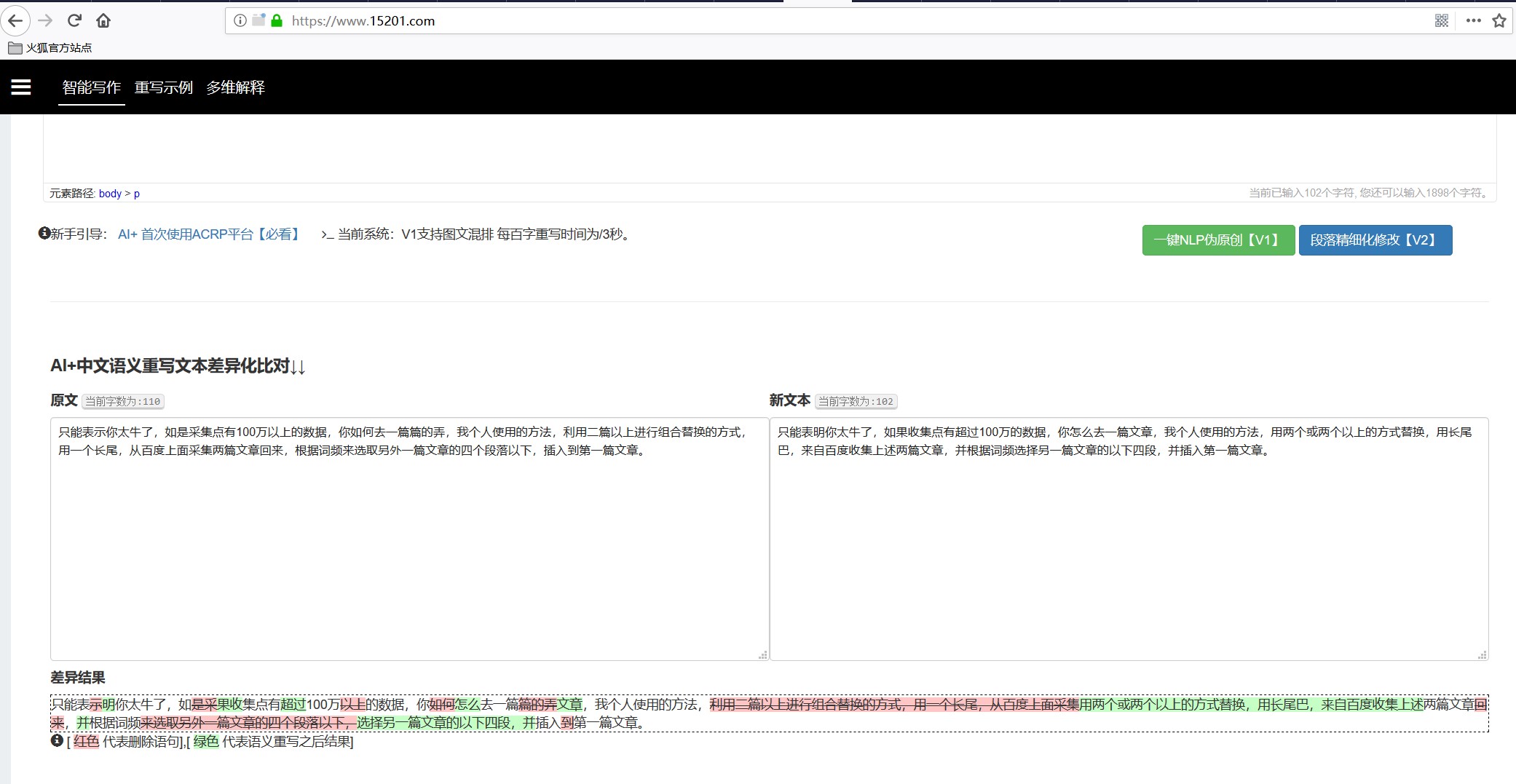The height and width of the screenshot is (784, 1516).
Task: Open the QR code icon in address bar
Action: [x=1441, y=20]
